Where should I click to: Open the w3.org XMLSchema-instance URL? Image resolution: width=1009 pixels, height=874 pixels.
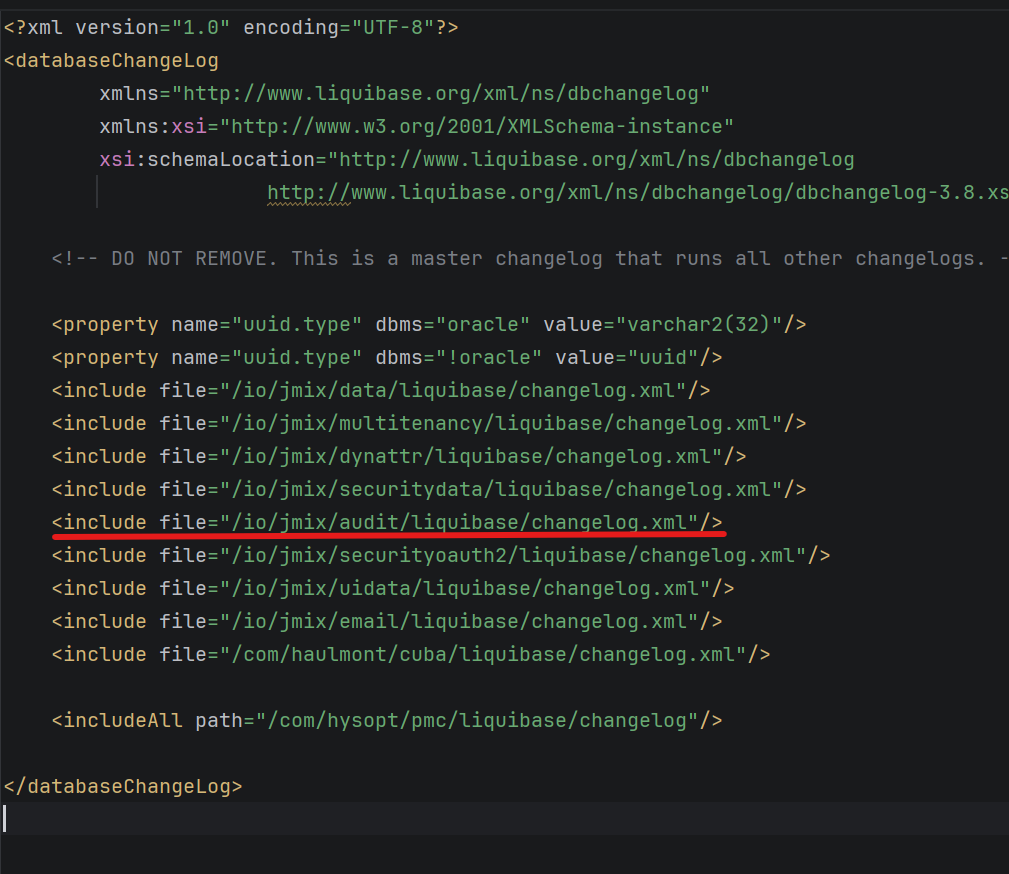tap(478, 127)
